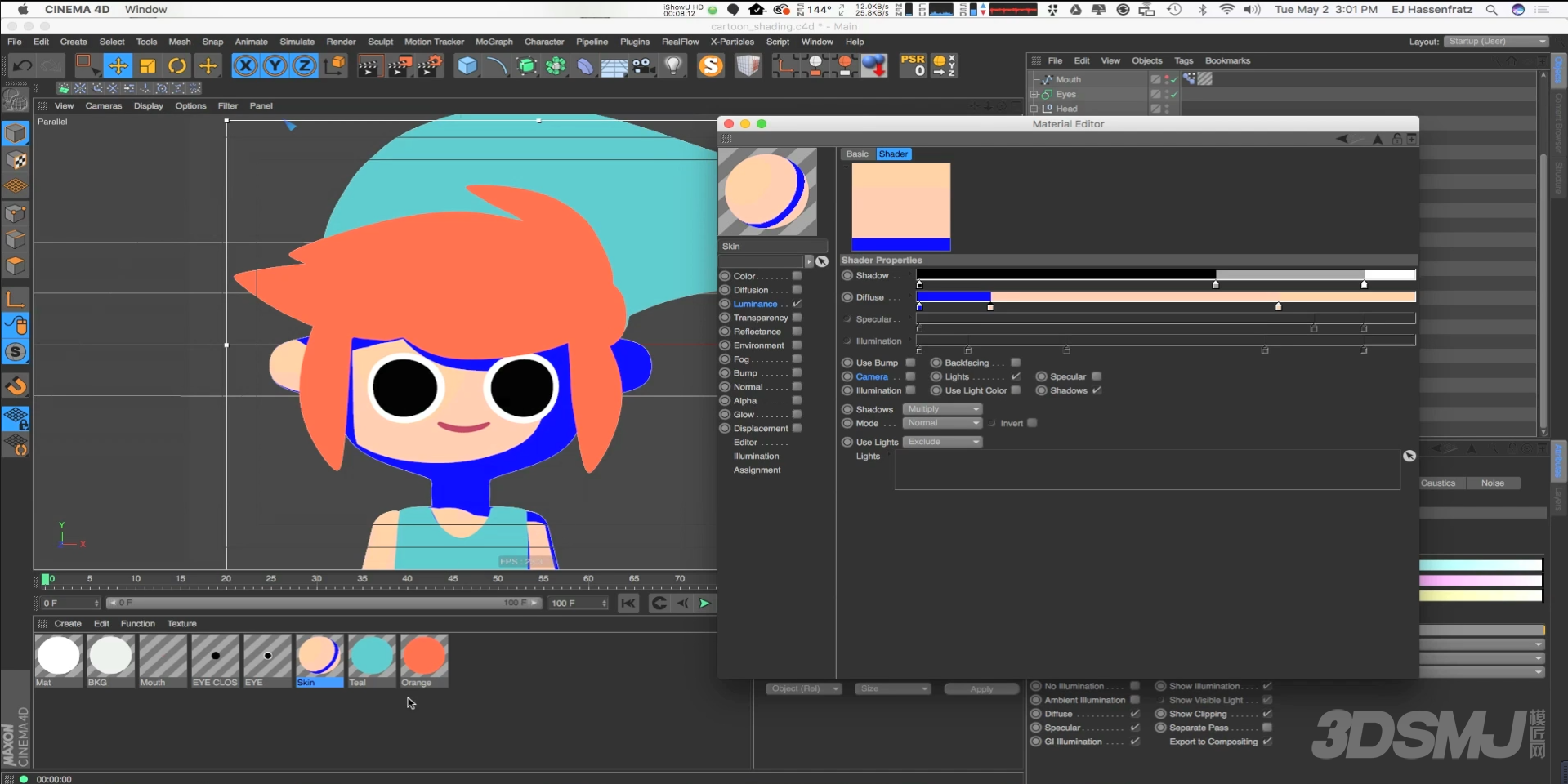Select the Texture mode icon
The image size is (1568, 784).
pos(16,160)
